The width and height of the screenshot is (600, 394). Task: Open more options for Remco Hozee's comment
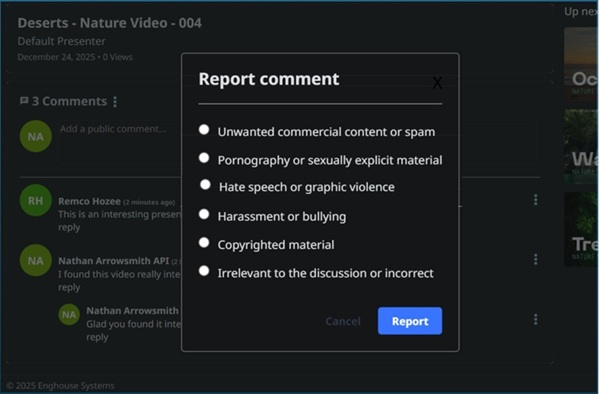(x=535, y=200)
